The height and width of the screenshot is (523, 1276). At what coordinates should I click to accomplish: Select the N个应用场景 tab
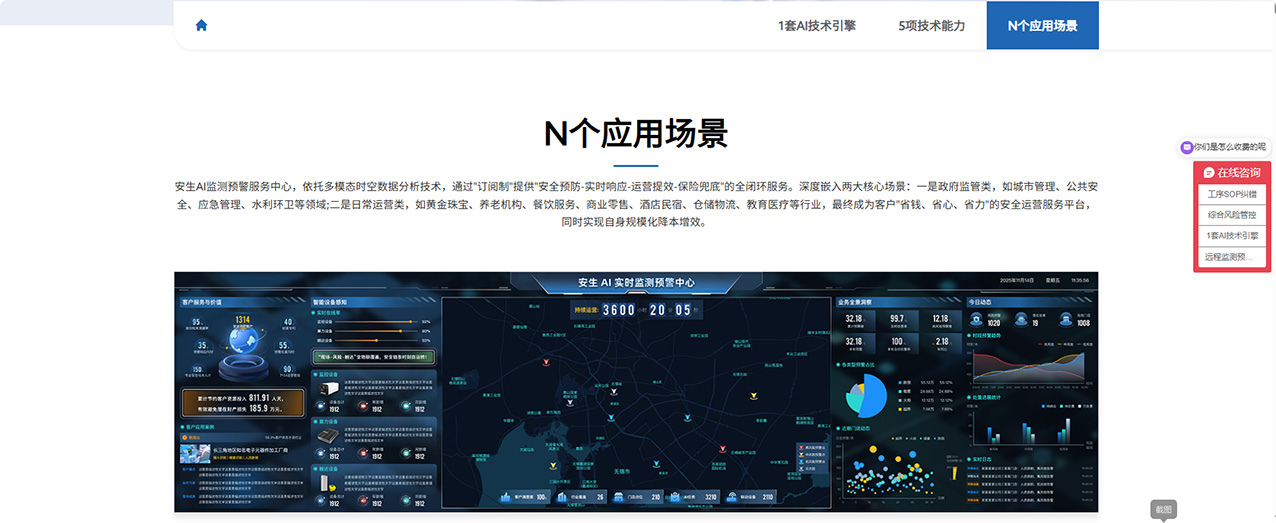pyautogui.click(x=1042, y=26)
